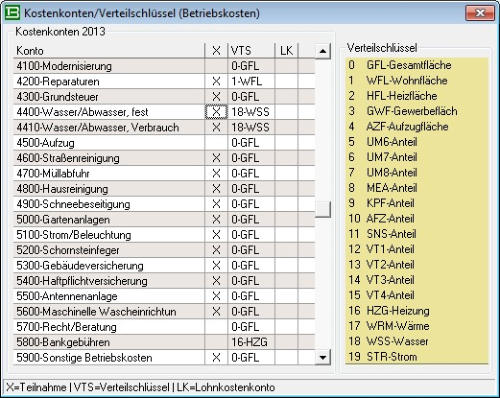Toggle participation X for 4410-Wasser/Abwasser, Verbrauch
This screenshot has width=500, height=398.
[216, 127]
